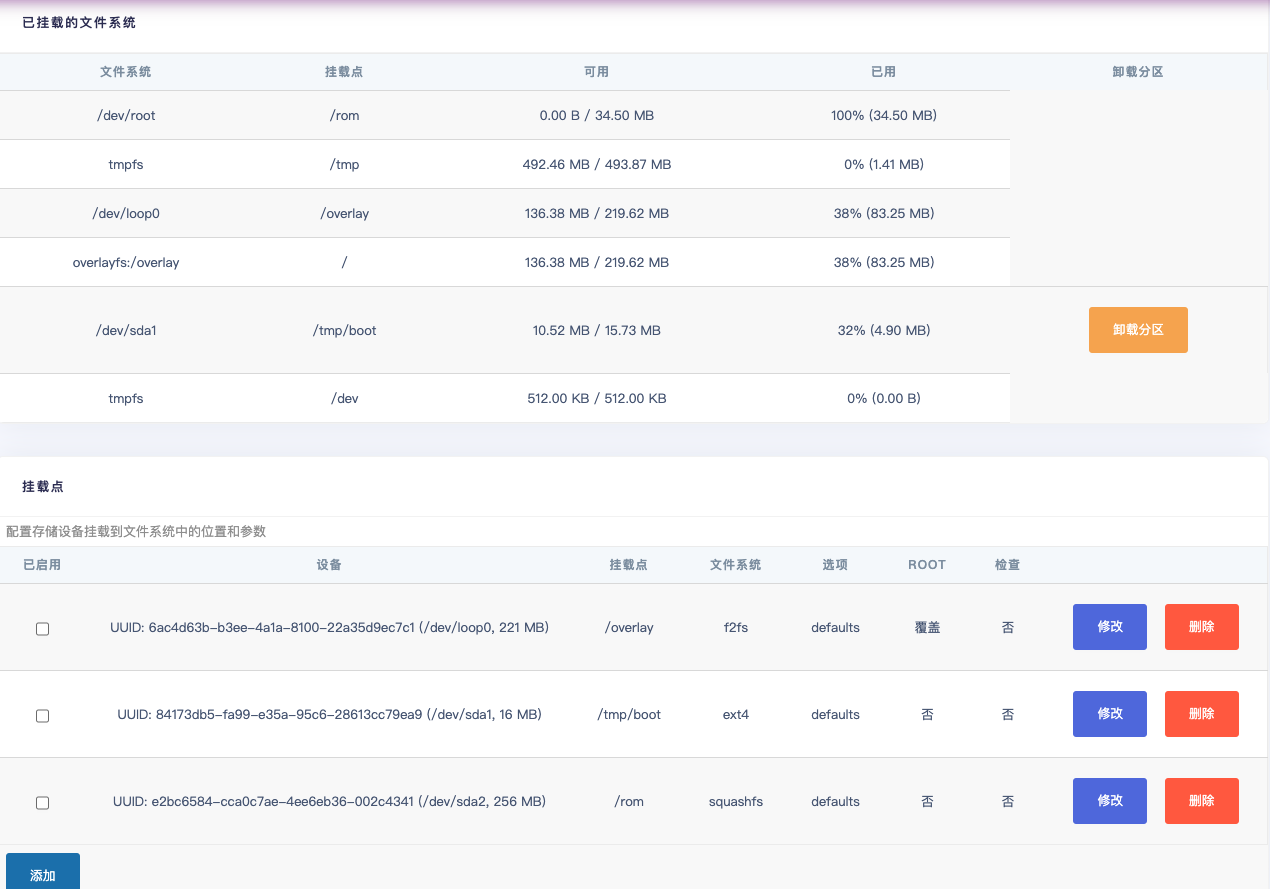The image size is (1270, 889).
Task: Enable the /overlay mount point checkbox
Action: (x=42, y=629)
